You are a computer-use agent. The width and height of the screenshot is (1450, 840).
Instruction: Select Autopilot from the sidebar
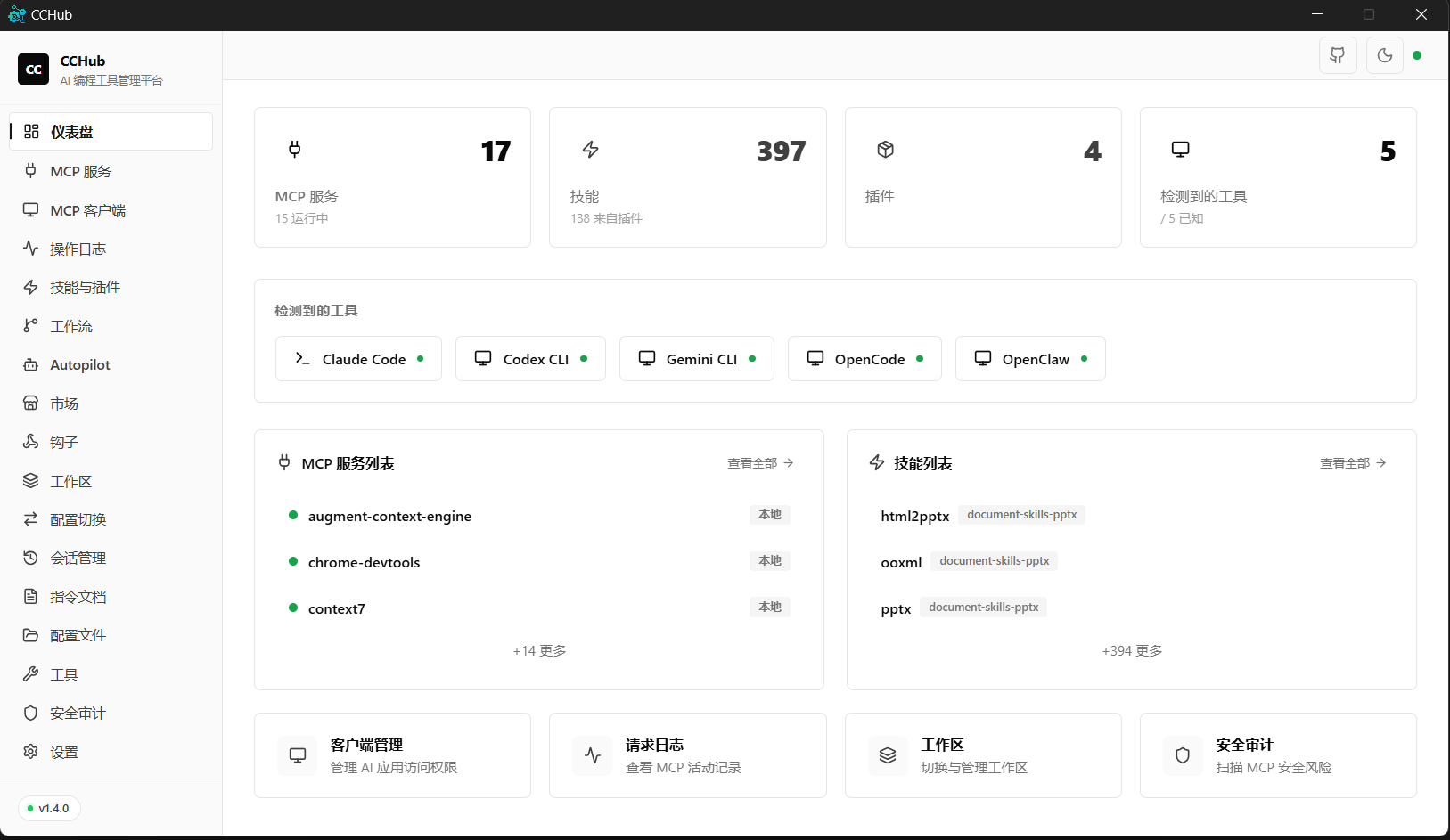[x=80, y=364]
